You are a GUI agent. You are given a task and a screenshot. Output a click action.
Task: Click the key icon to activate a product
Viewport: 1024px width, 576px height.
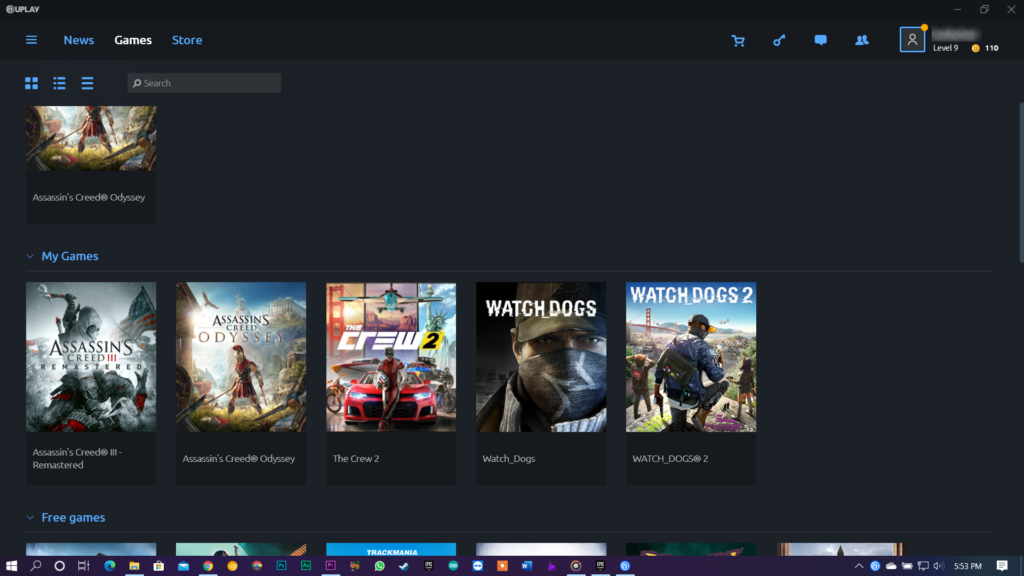779,40
